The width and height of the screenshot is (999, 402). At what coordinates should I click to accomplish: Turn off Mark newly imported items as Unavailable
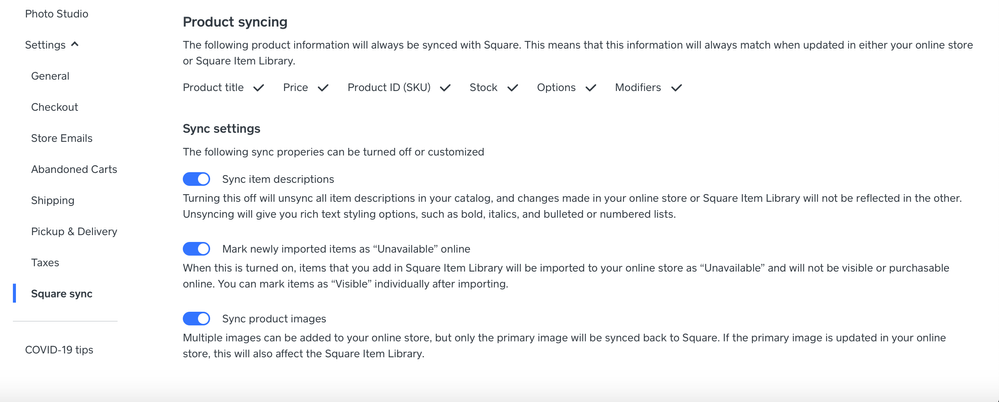point(196,249)
